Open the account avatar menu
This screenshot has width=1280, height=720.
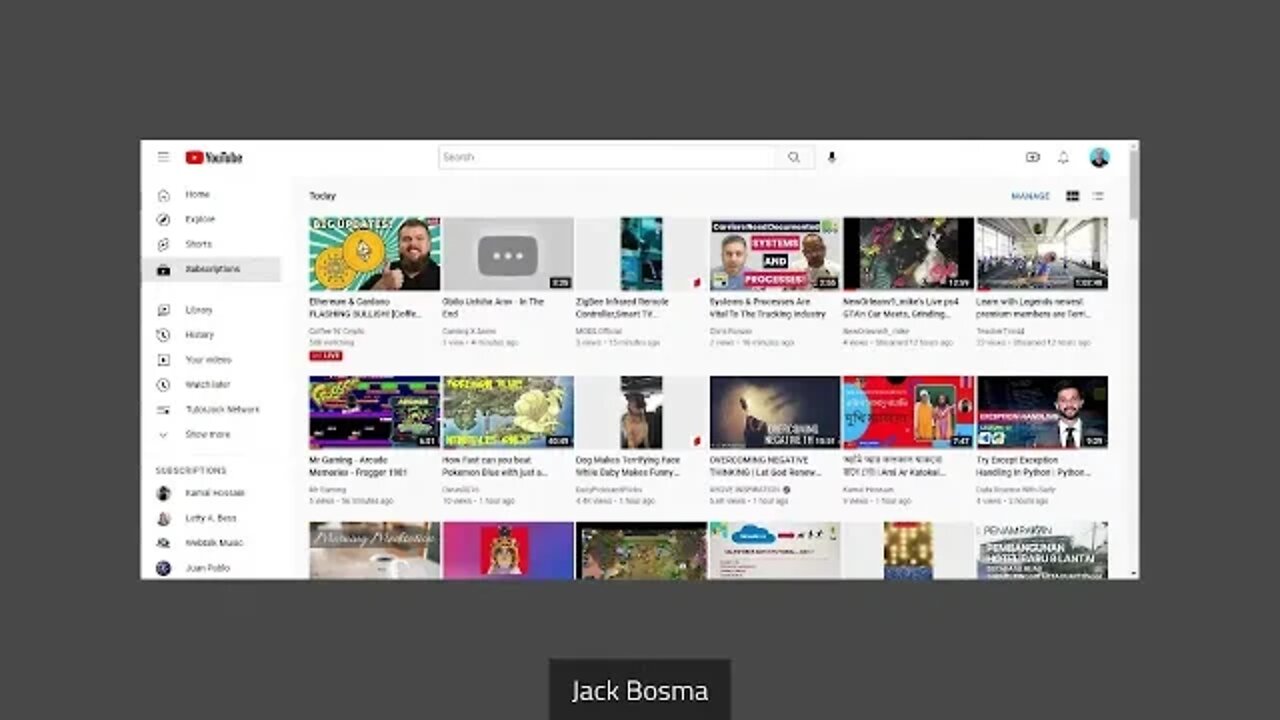point(1099,157)
